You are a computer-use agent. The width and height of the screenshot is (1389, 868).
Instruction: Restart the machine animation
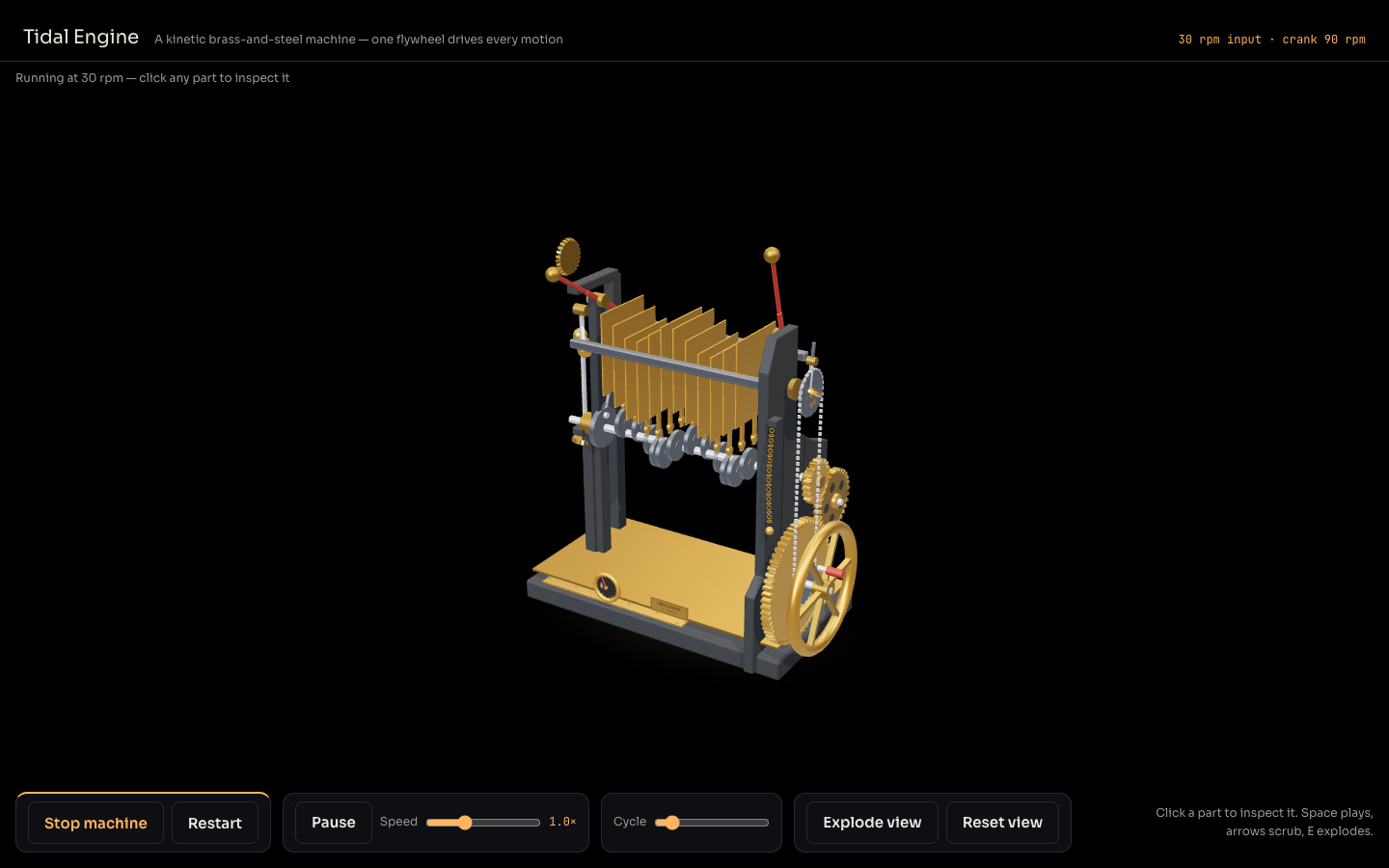[x=215, y=823]
